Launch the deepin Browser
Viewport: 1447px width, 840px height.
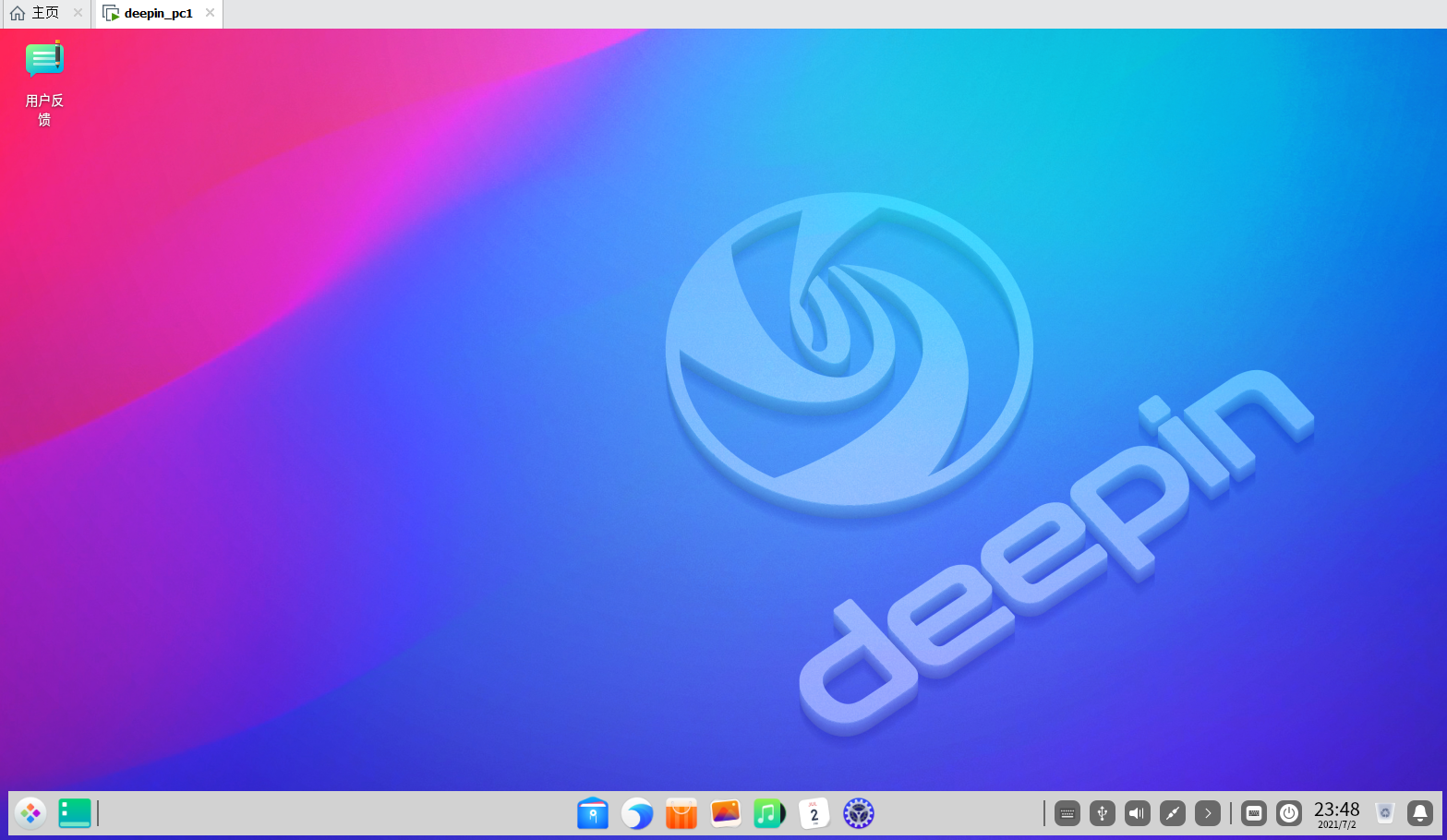tap(637, 813)
